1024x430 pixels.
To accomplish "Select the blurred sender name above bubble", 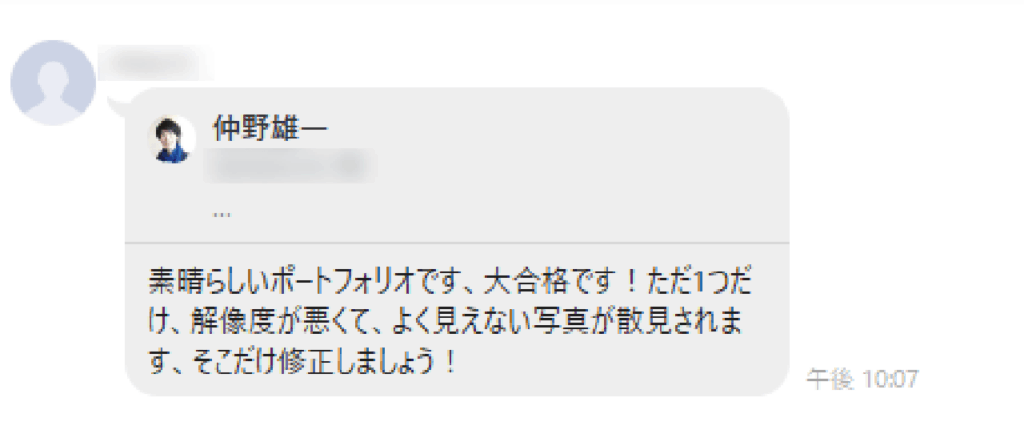I will (155, 62).
